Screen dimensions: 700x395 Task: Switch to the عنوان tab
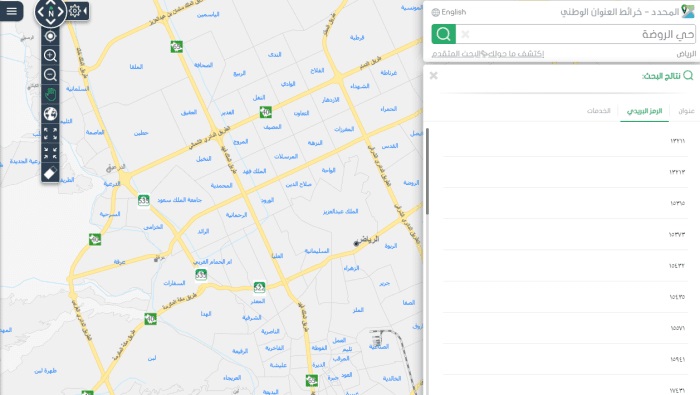point(686,111)
